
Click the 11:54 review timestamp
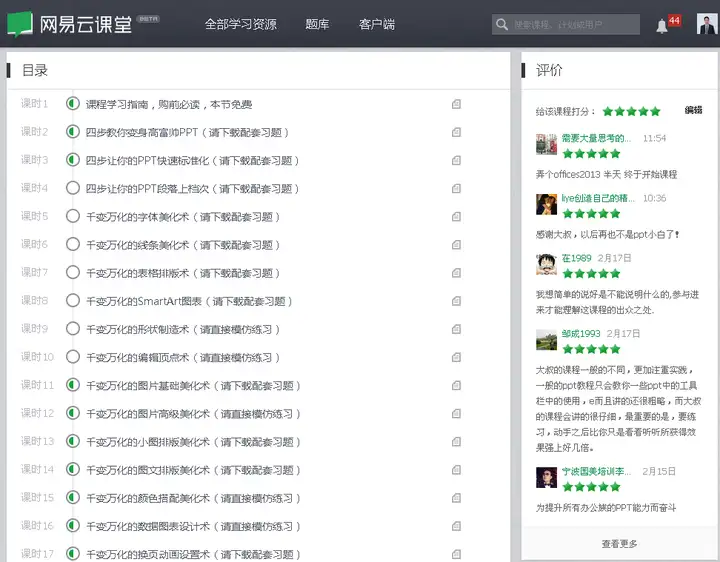(x=654, y=138)
